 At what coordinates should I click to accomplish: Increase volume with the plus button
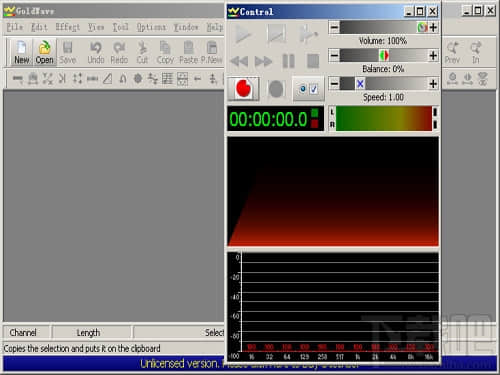tap(433, 27)
